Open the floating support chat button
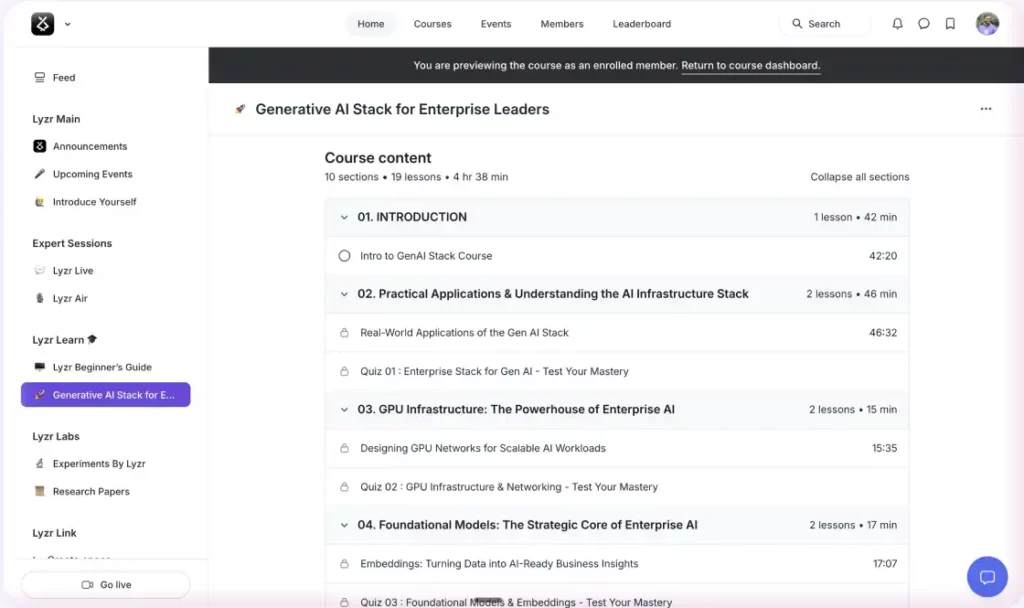Viewport: 1024px width, 608px height. (987, 577)
